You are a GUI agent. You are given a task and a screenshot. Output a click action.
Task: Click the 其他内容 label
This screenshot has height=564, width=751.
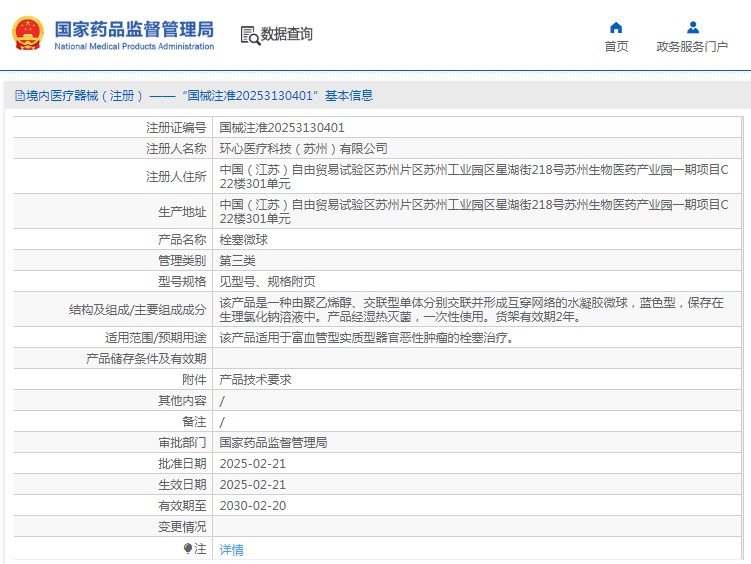pos(182,401)
